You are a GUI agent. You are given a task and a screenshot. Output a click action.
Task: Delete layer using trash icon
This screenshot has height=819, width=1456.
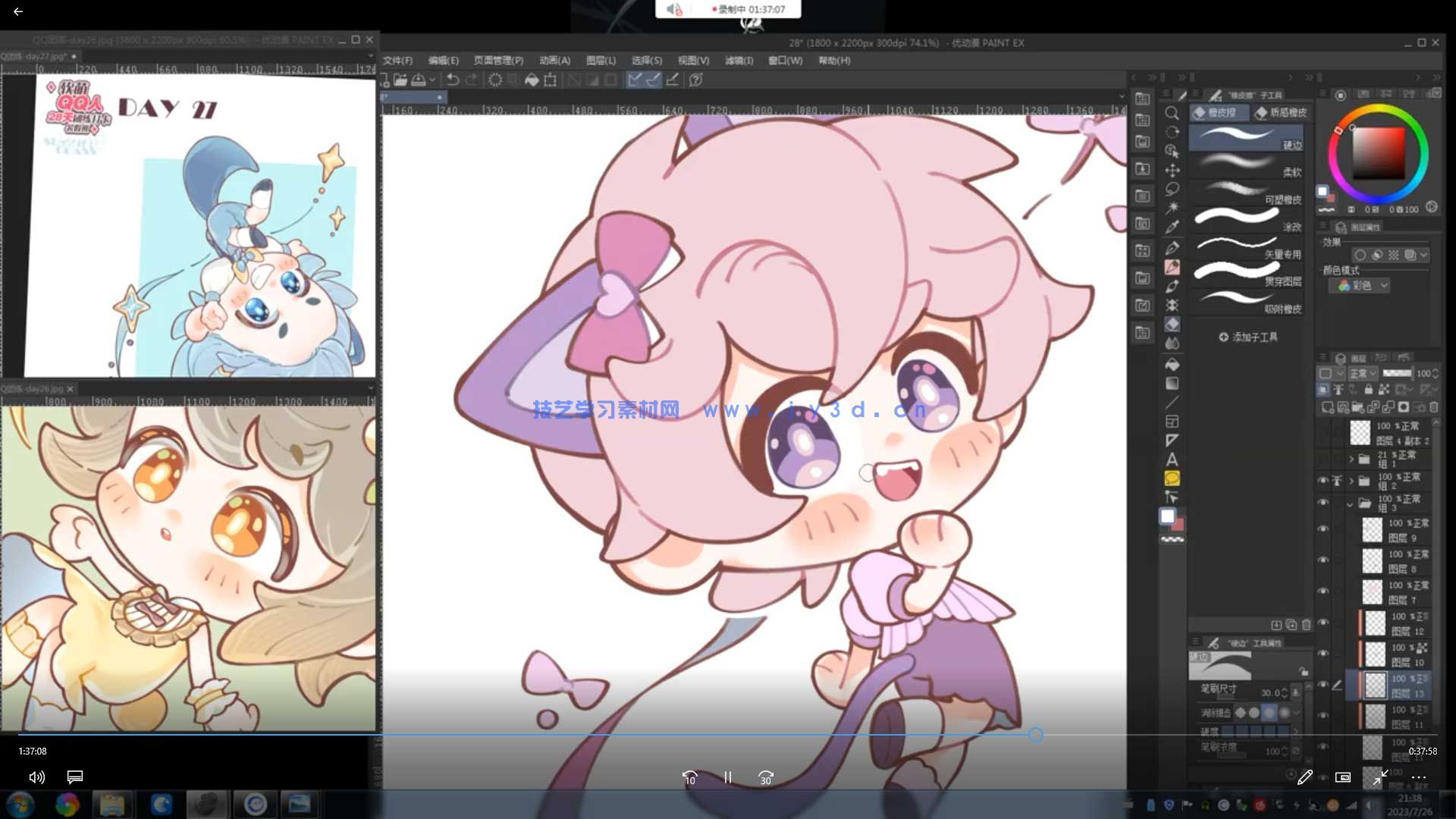point(1433,407)
